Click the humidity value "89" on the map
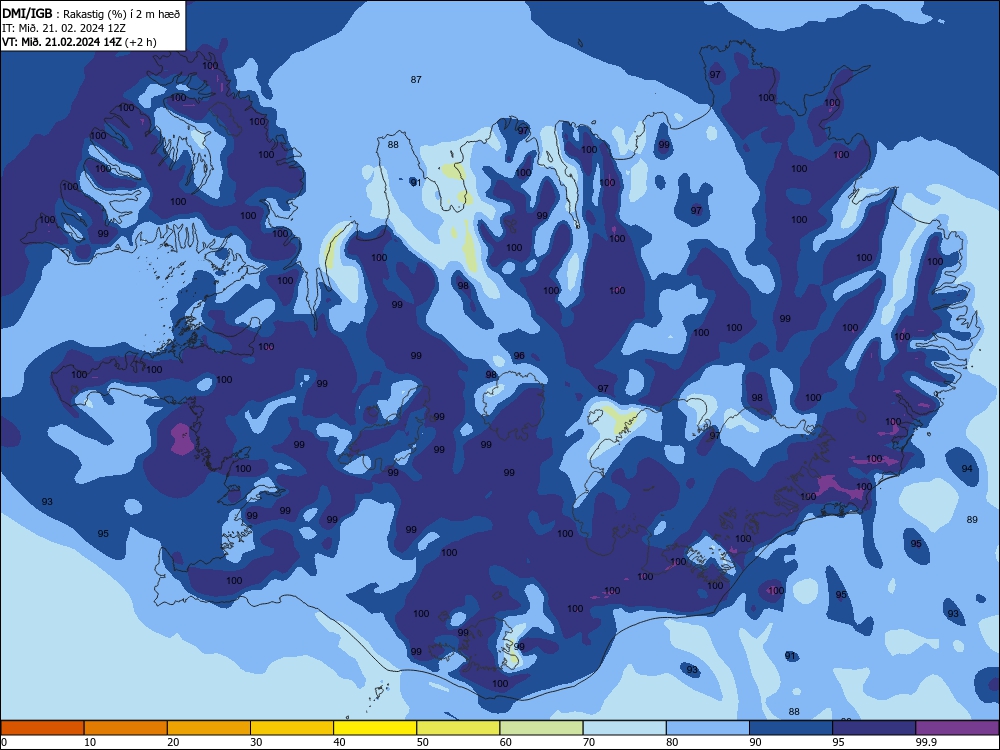Viewport: 1000px width, 750px height. 972,520
